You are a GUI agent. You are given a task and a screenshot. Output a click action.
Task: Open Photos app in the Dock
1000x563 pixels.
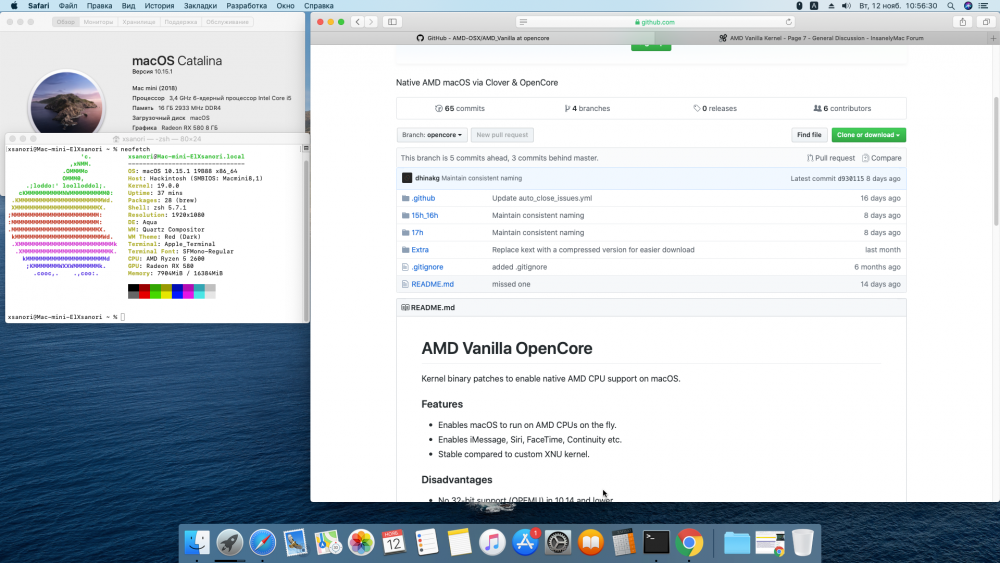[x=361, y=543]
